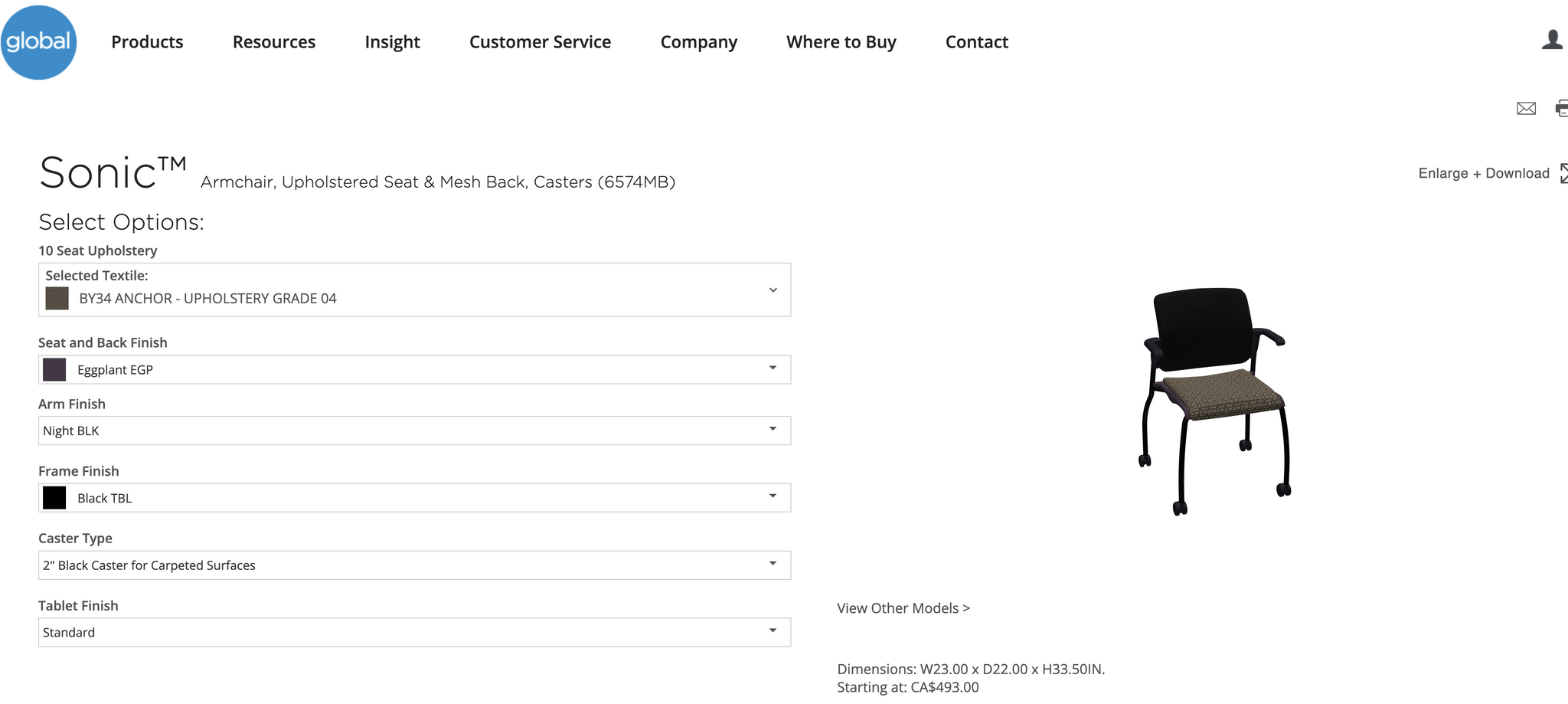Viewport: 1568px width, 704px height.
Task: Expand the Selected Textile dropdown
Action: click(414, 290)
